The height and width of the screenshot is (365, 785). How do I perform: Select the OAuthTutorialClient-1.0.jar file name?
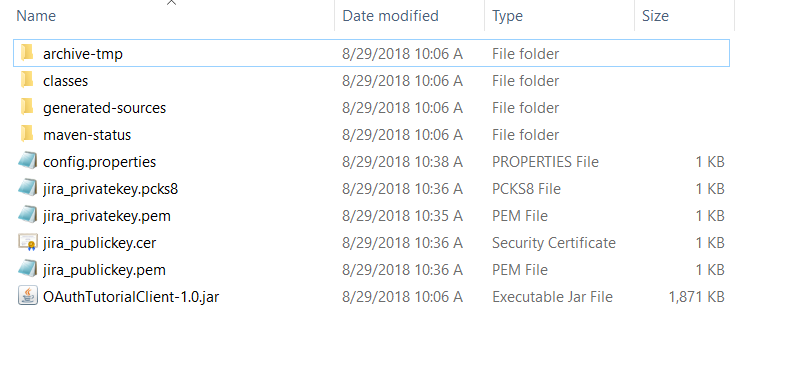pyautogui.click(x=131, y=297)
